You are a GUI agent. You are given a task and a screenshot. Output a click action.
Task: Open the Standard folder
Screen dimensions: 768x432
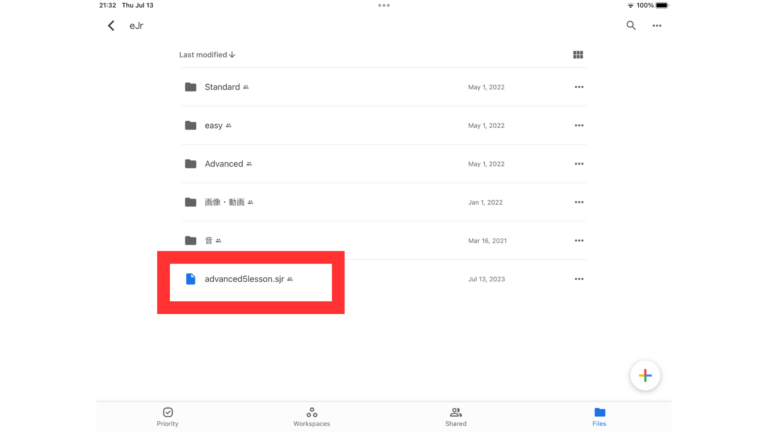tap(222, 87)
